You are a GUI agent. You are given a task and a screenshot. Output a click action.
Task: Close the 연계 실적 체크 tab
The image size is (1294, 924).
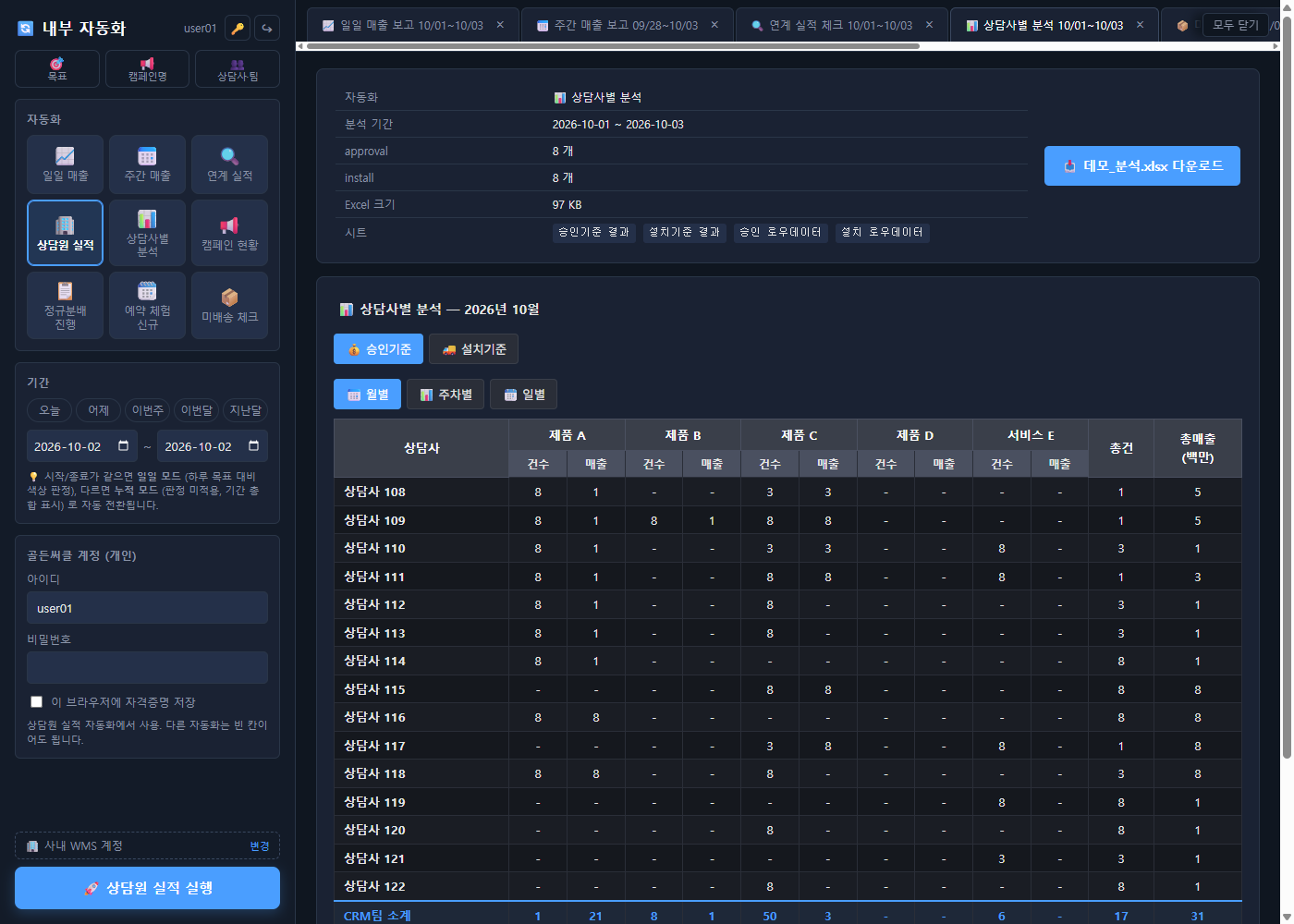929,25
